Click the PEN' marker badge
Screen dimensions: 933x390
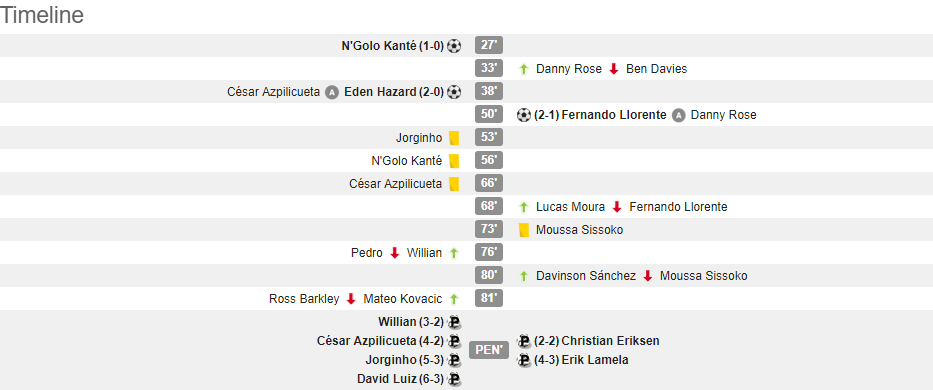[x=489, y=350]
